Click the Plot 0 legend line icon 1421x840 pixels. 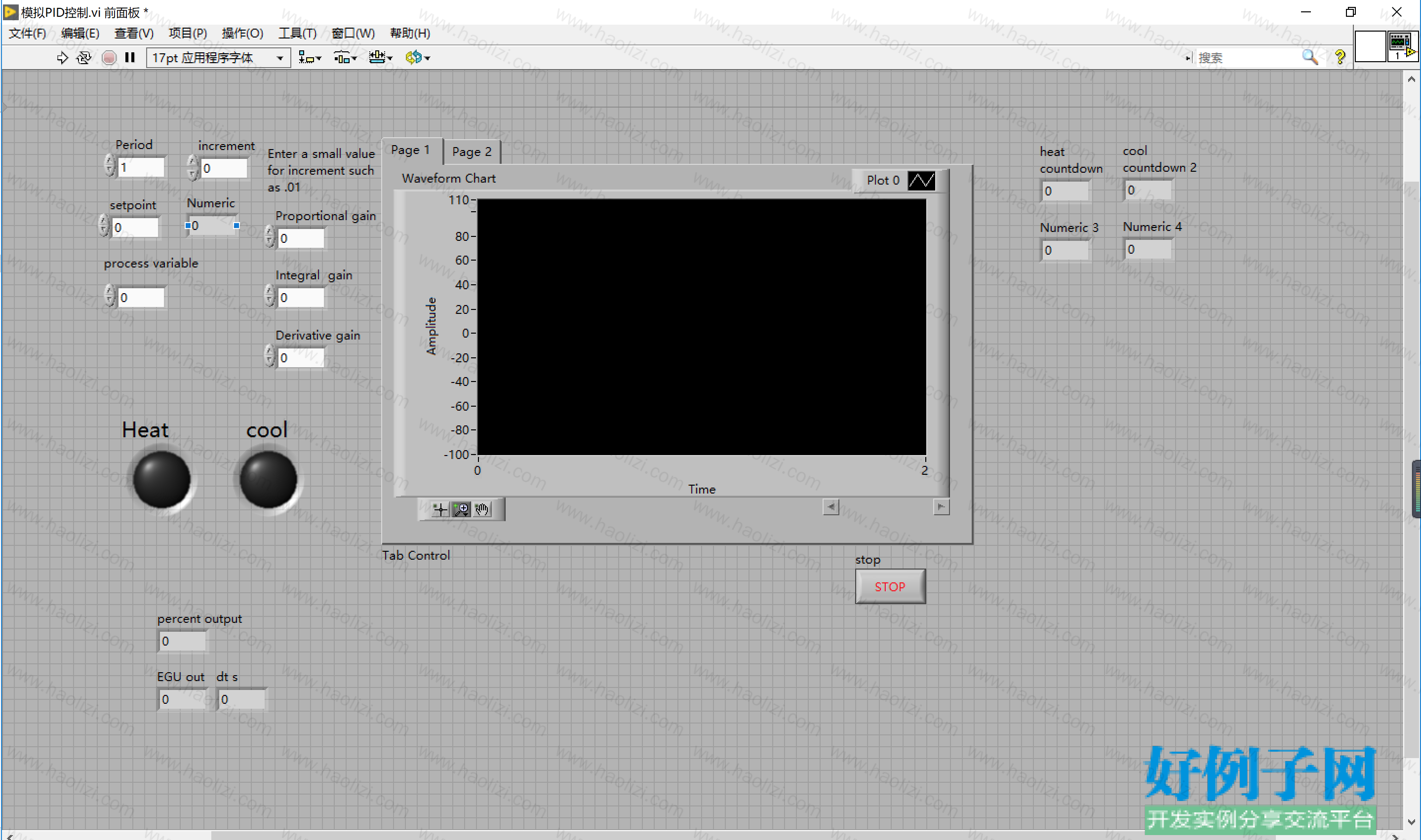[921, 181]
